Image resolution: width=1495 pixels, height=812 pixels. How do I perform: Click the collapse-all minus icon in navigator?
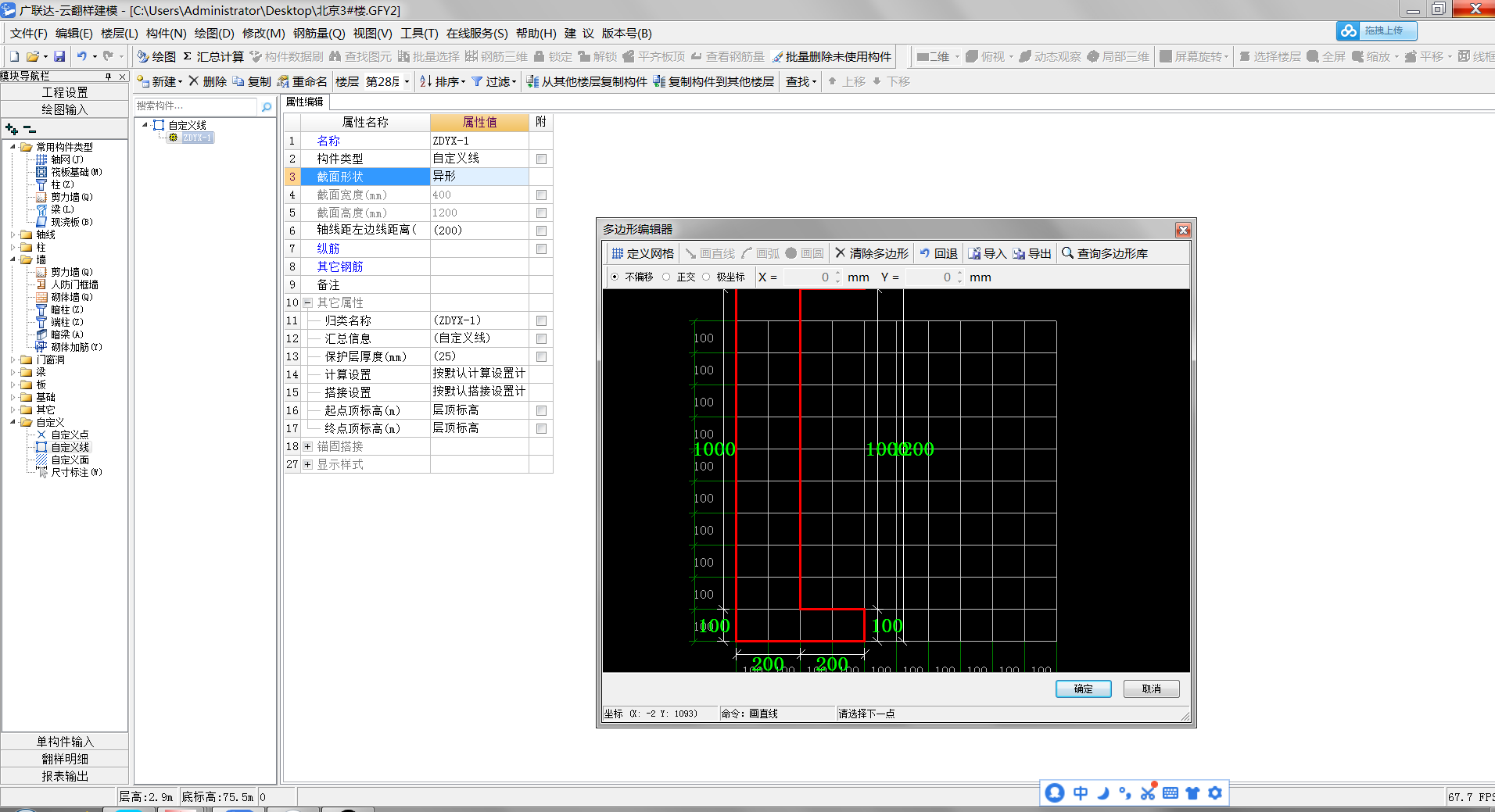[30, 129]
